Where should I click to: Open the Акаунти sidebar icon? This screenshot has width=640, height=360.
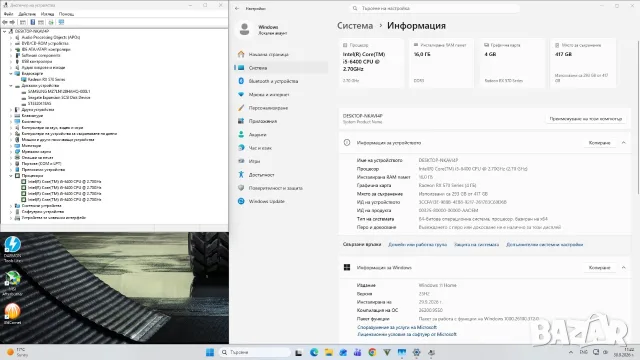[x=241, y=134]
